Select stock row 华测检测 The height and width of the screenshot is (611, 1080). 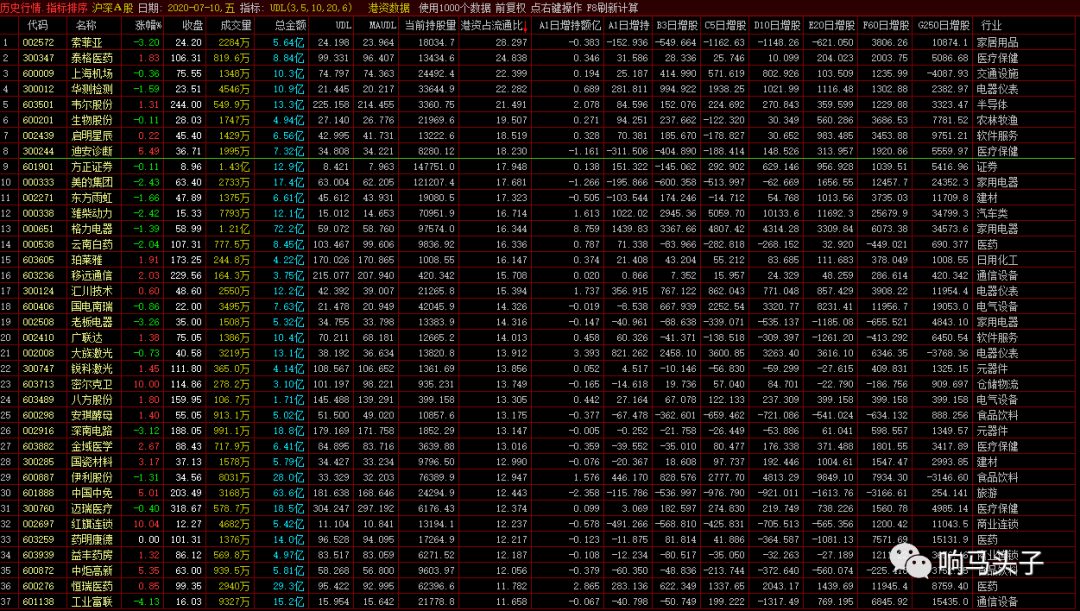pyautogui.click(x=537, y=89)
